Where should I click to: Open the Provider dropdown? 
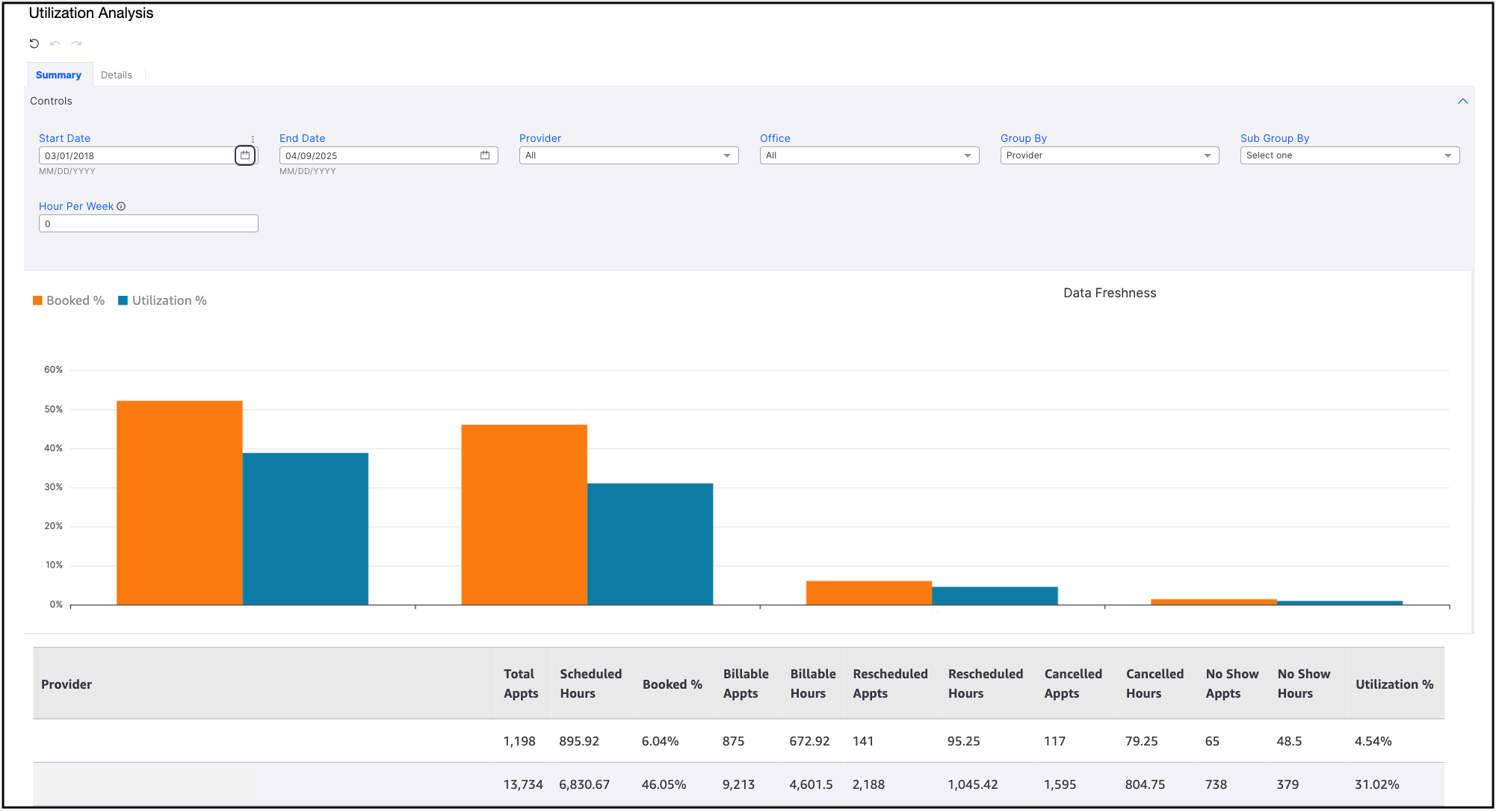point(628,155)
